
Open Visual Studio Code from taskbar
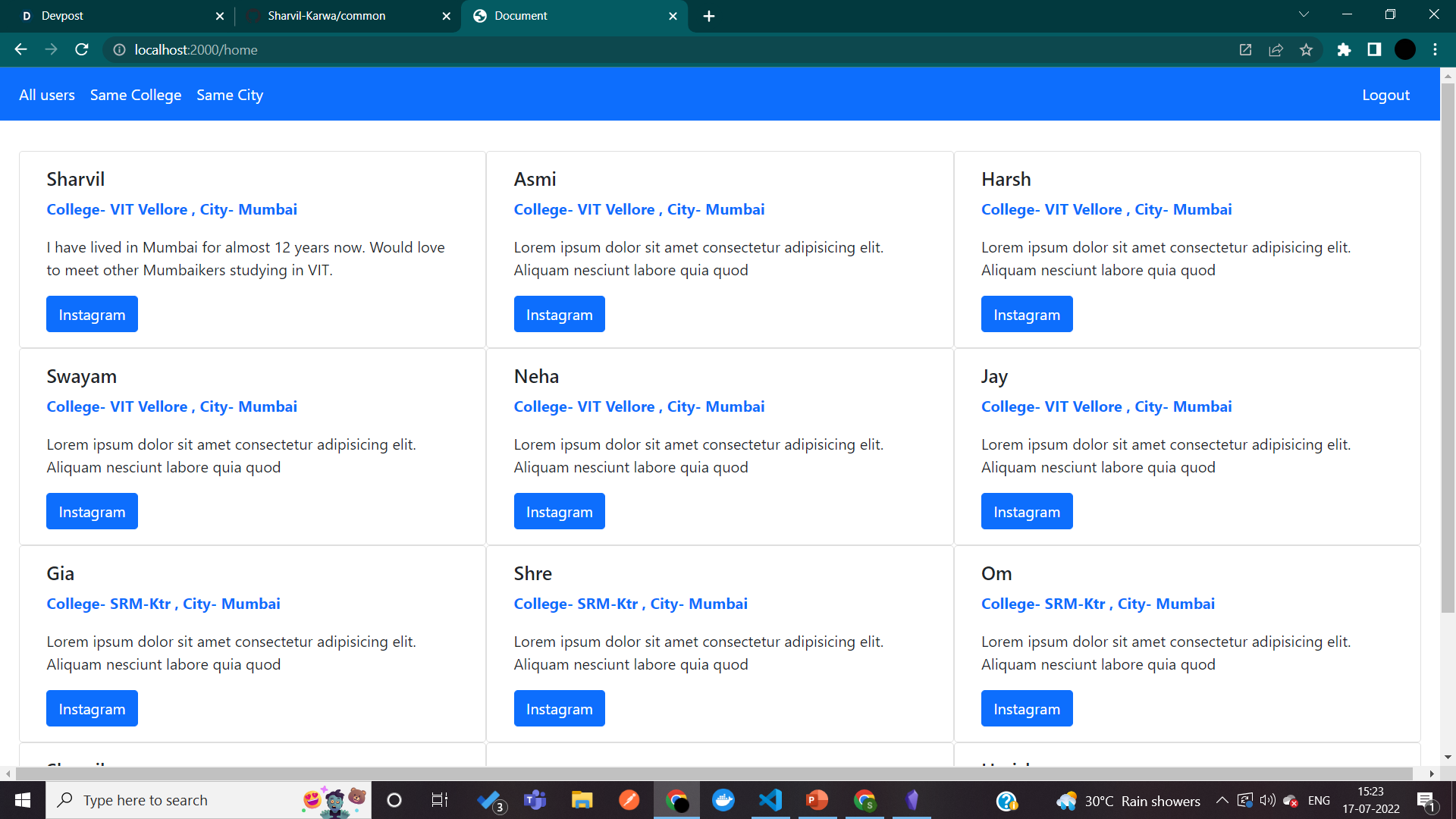(x=770, y=800)
